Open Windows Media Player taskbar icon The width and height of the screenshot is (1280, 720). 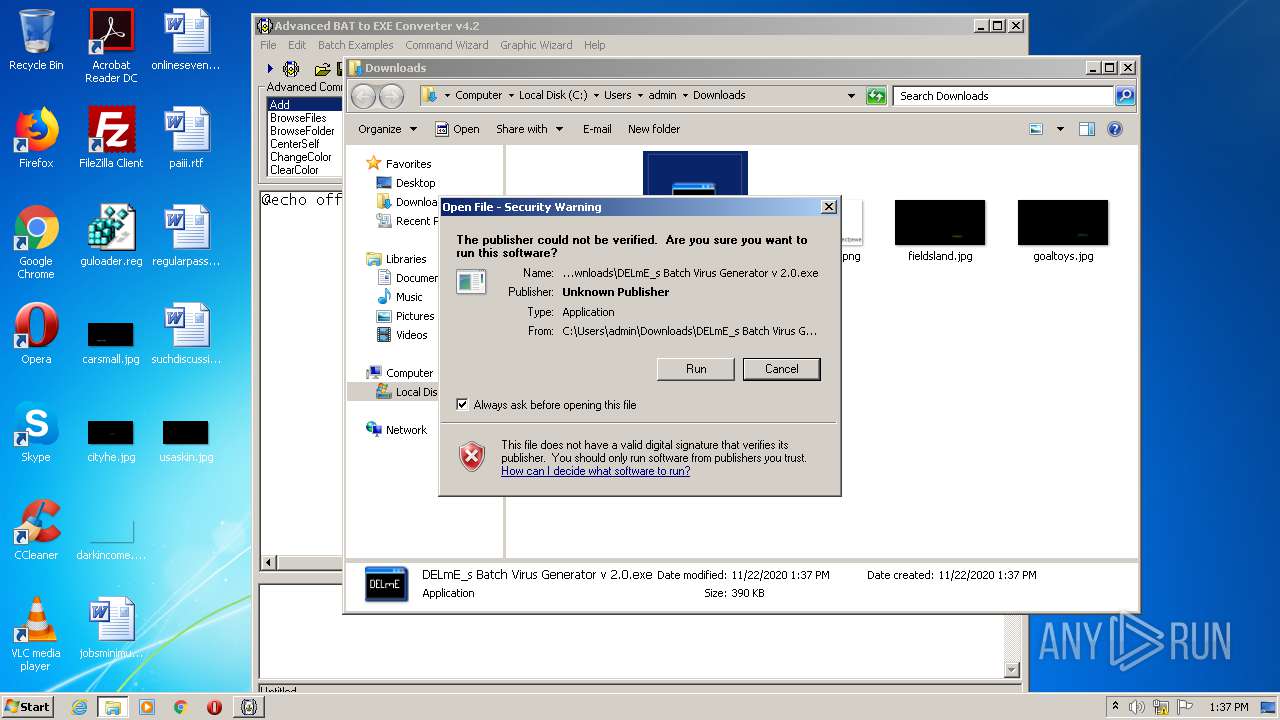point(146,707)
